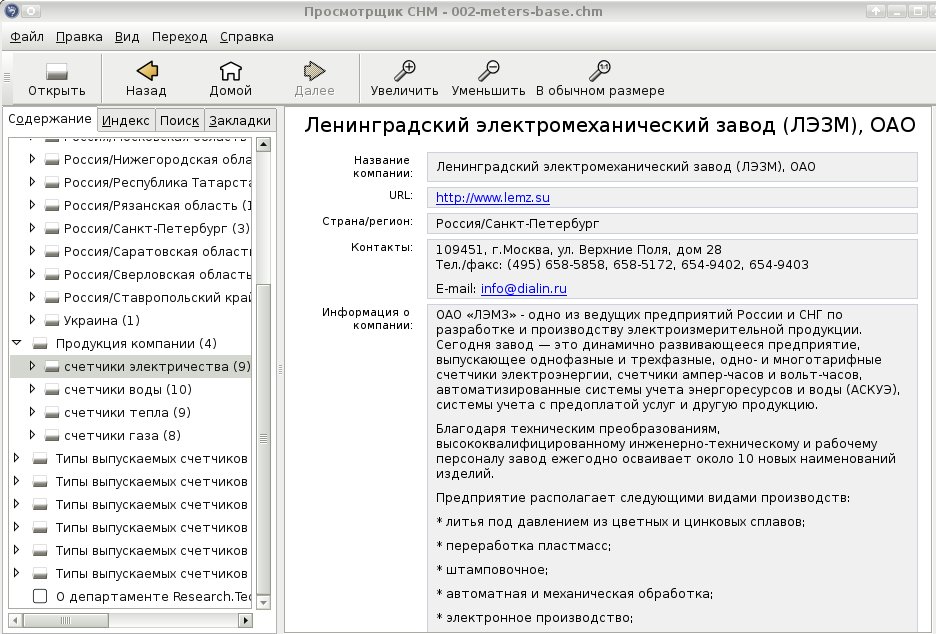Switch to the Поиск tab
Image resolution: width=936 pixels, height=634 pixels.
click(x=179, y=120)
